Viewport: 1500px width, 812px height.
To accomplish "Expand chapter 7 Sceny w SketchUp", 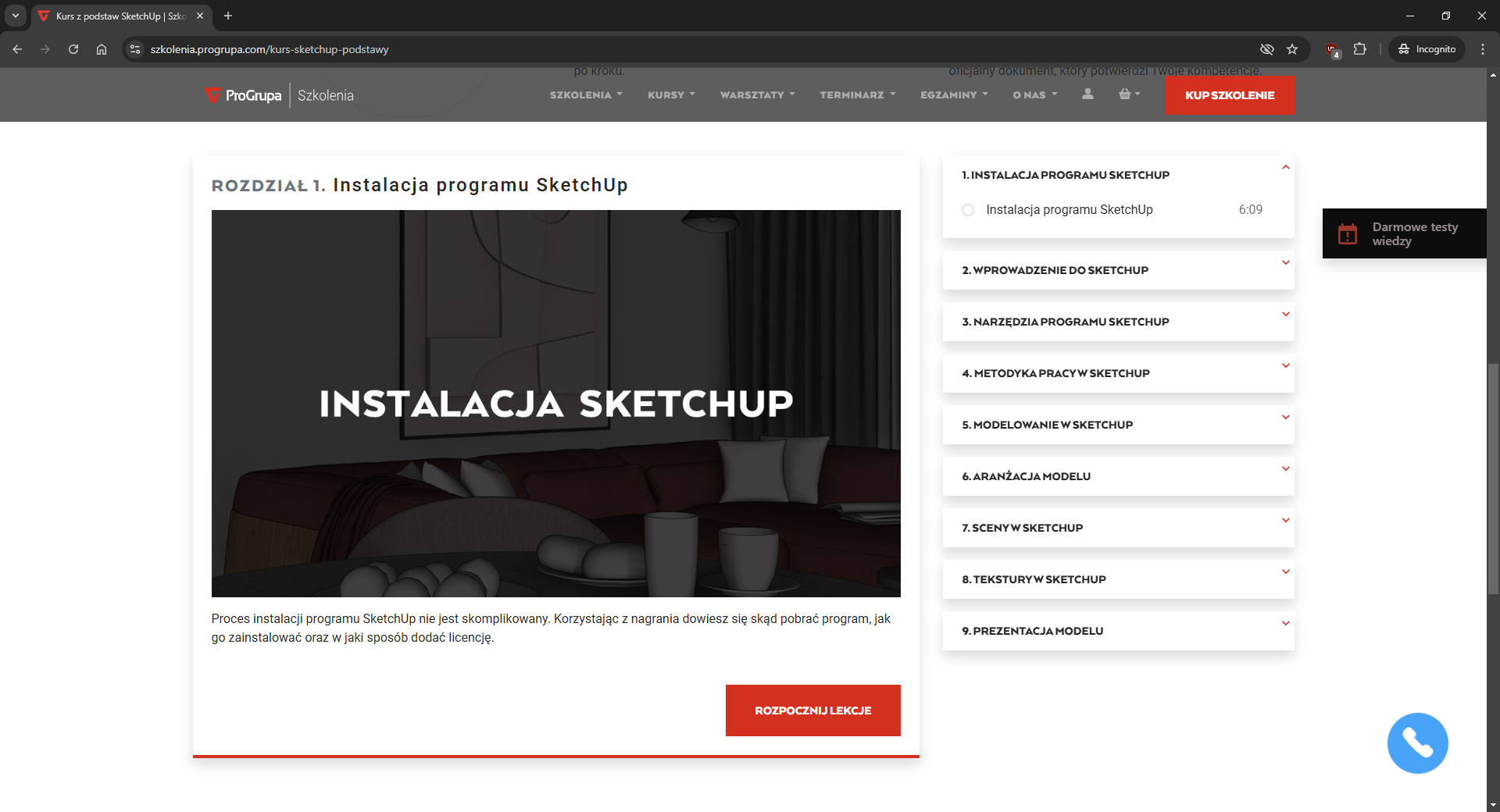I will coord(1118,528).
